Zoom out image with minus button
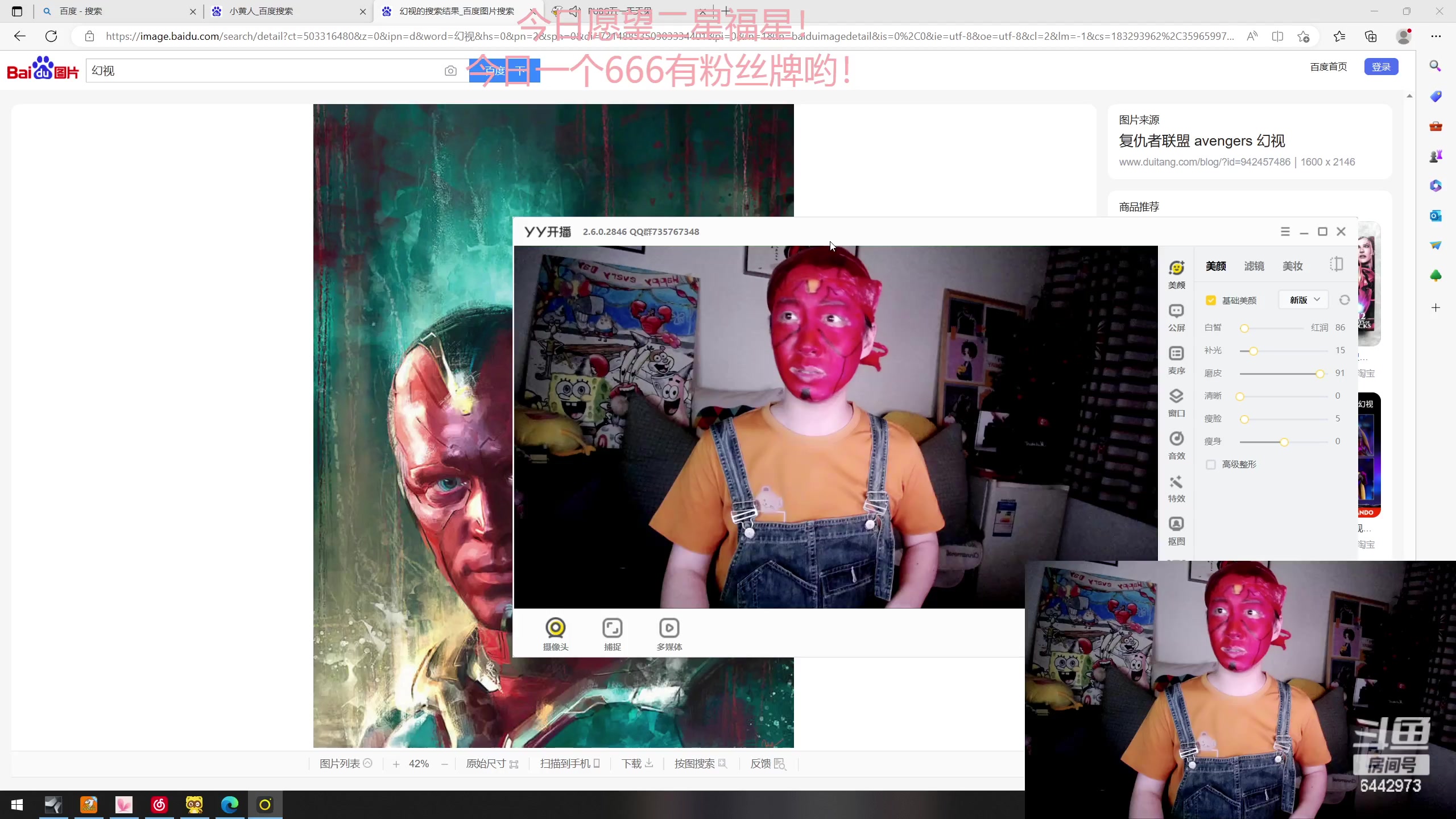 pyautogui.click(x=445, y=764)
